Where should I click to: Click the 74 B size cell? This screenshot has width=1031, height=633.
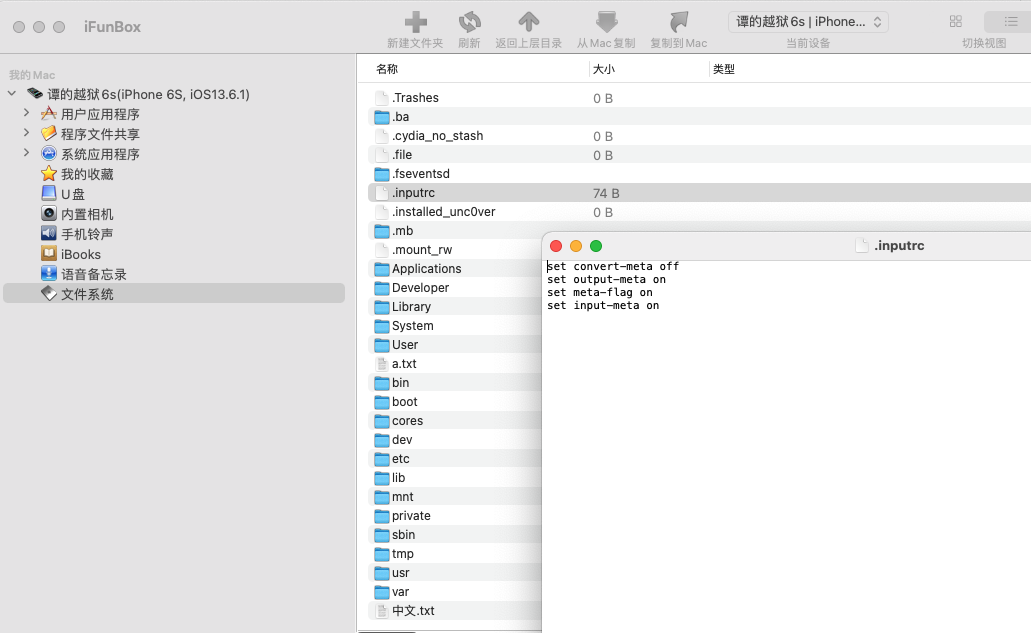point(606,193)
